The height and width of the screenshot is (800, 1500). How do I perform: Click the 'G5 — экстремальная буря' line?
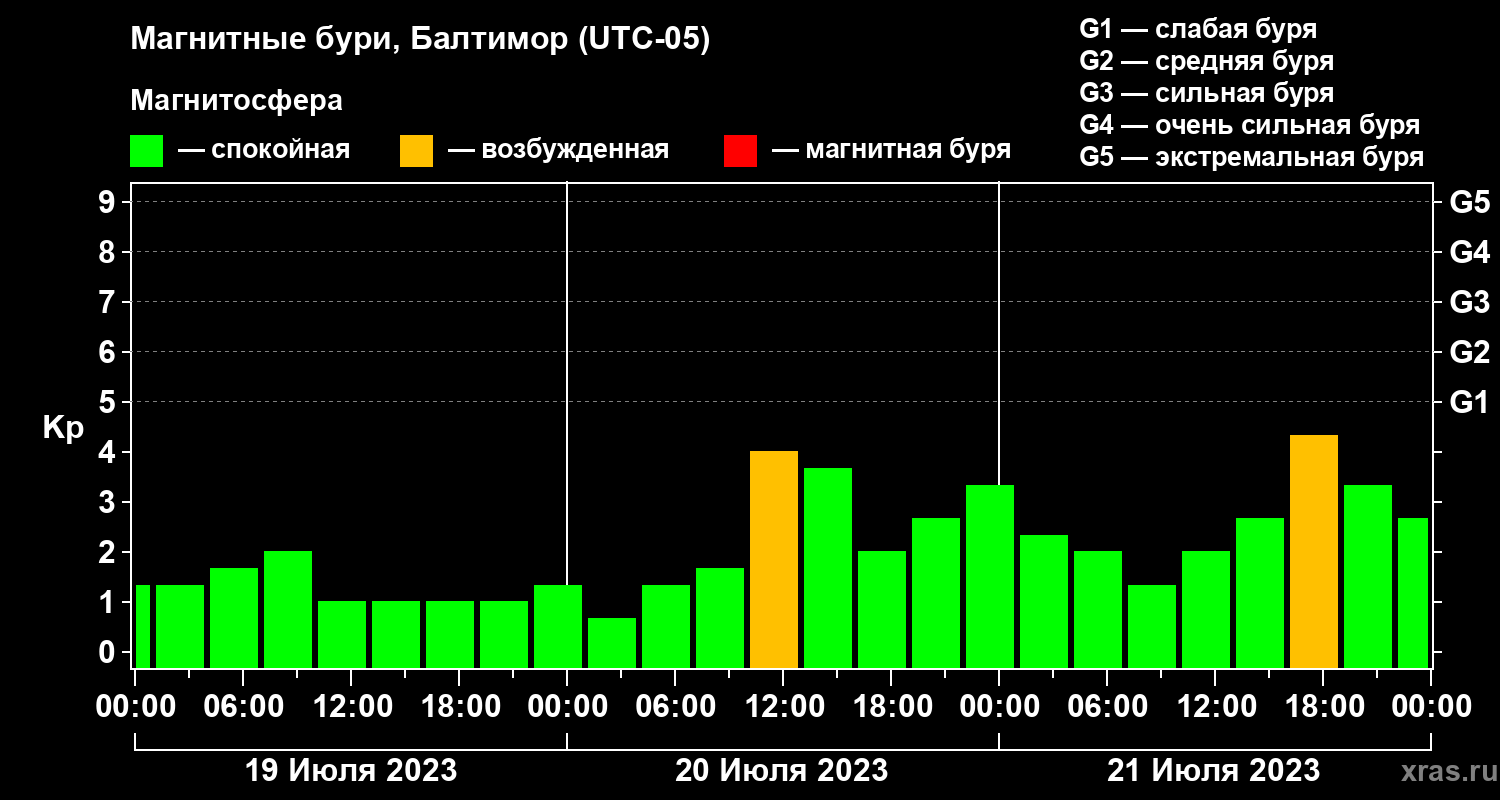pyautogui.click(x=1252, y=157)
